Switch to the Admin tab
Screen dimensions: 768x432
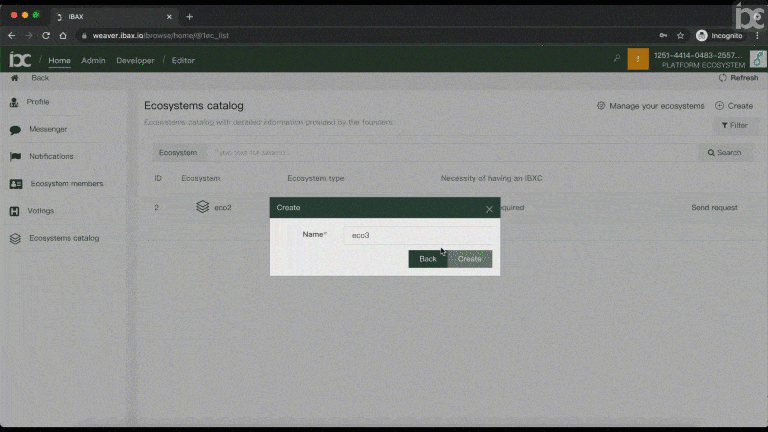(93, 60)
